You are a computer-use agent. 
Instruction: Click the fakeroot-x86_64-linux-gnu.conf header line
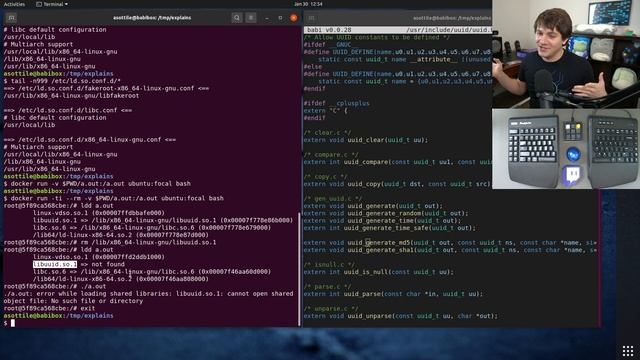(x=106, y=88)
